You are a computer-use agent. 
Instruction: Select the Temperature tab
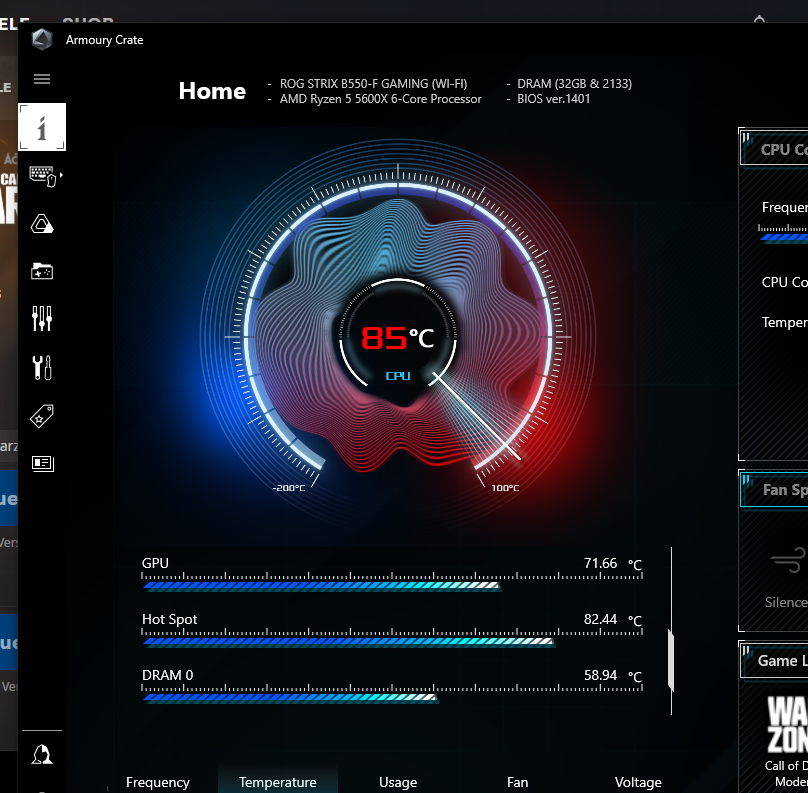point(277,782)
